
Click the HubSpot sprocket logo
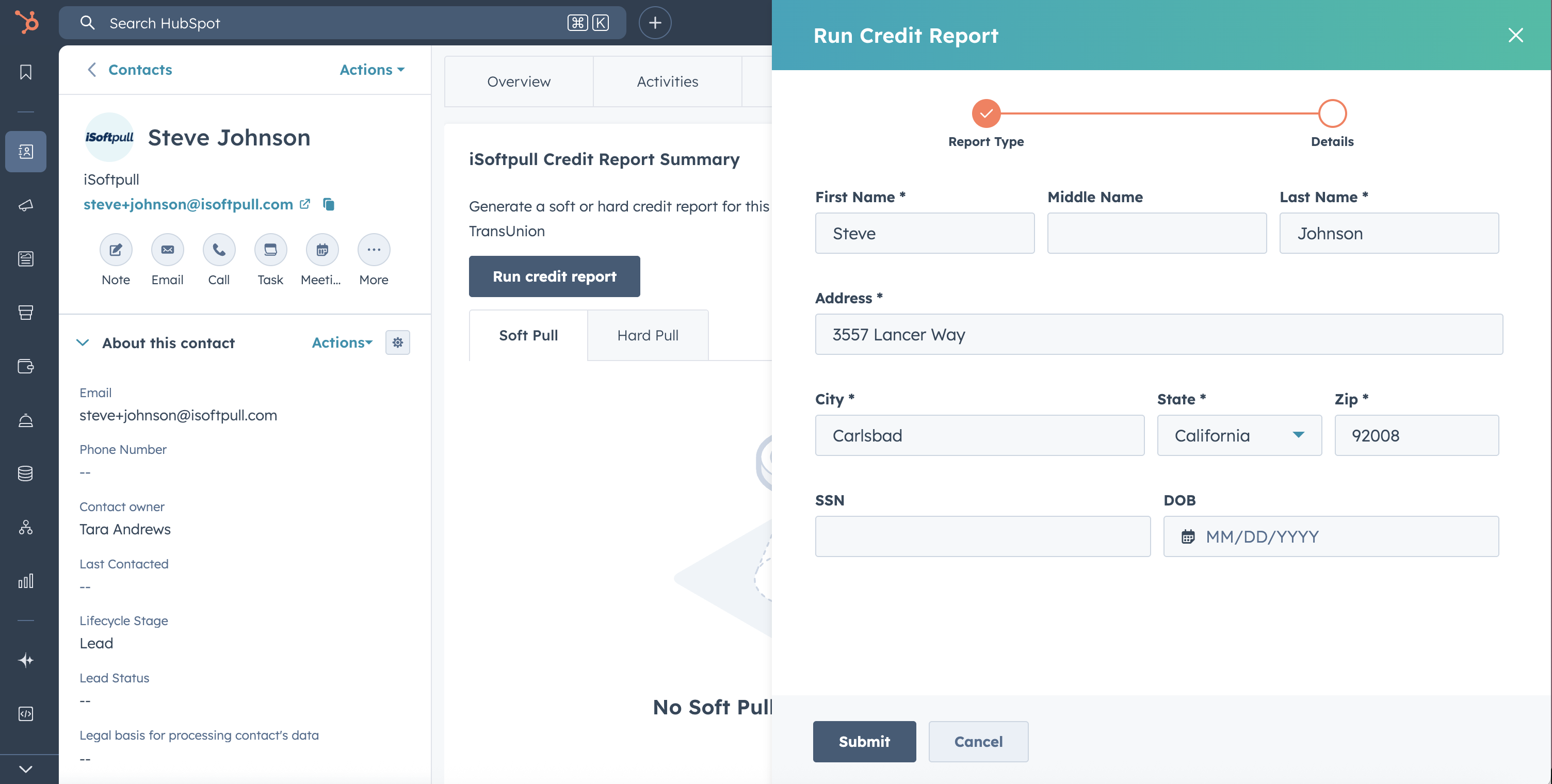point(26,22)
